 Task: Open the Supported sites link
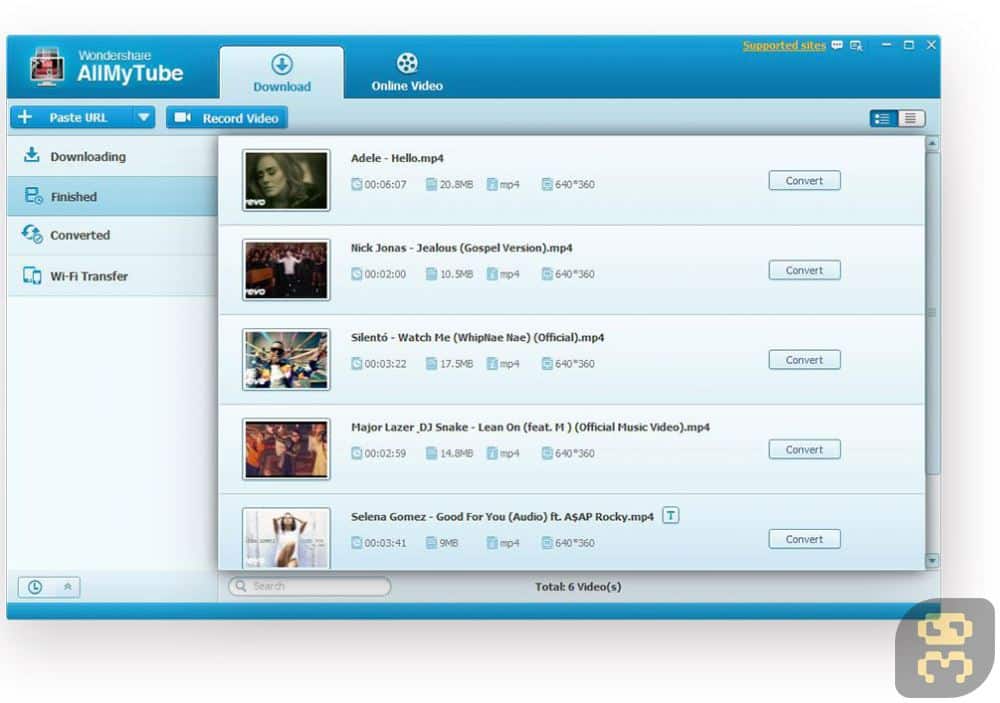(784, 45)
